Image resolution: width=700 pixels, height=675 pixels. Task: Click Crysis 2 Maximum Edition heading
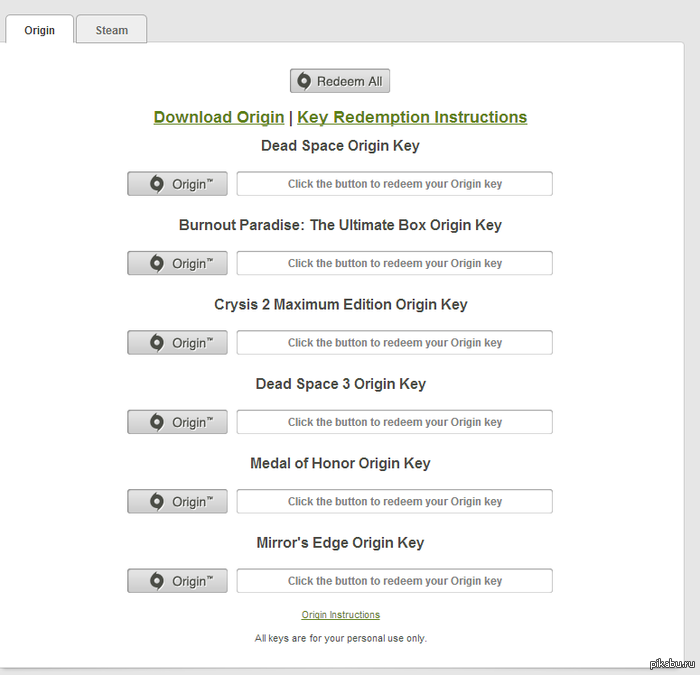pyautogui.click(x=340, y=304)
